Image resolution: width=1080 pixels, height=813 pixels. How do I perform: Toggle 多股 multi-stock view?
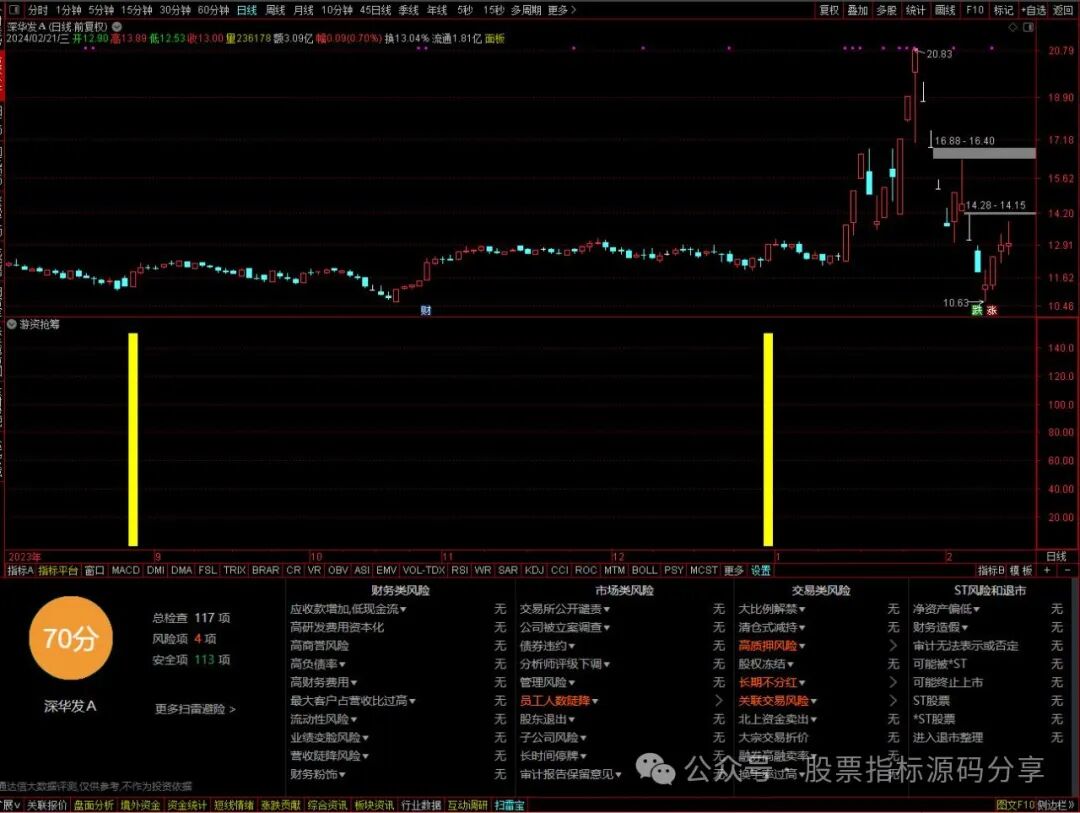click(x=886, y=10)
